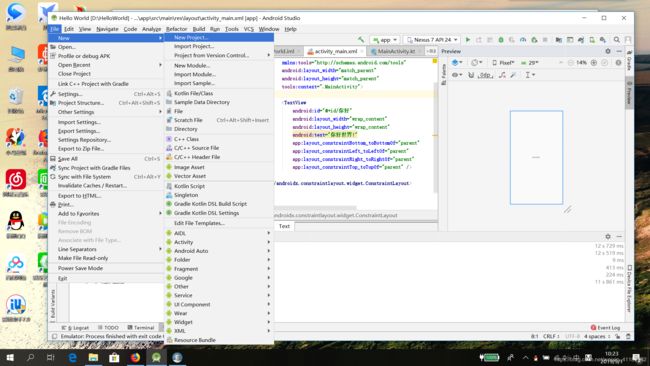The height and width of the screenshot is (366, 650).
Task: Open the Terminal tool window button
Action: 141,327
